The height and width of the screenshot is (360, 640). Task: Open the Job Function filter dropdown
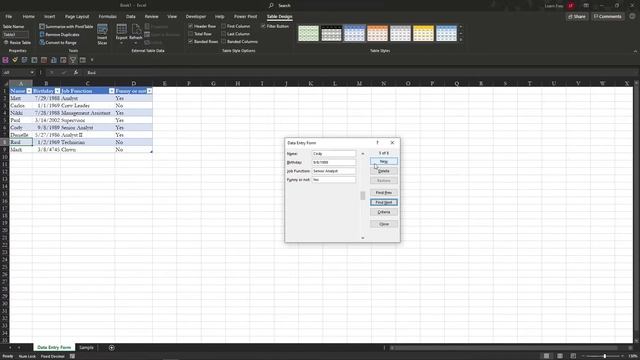[x=111, y=91]
